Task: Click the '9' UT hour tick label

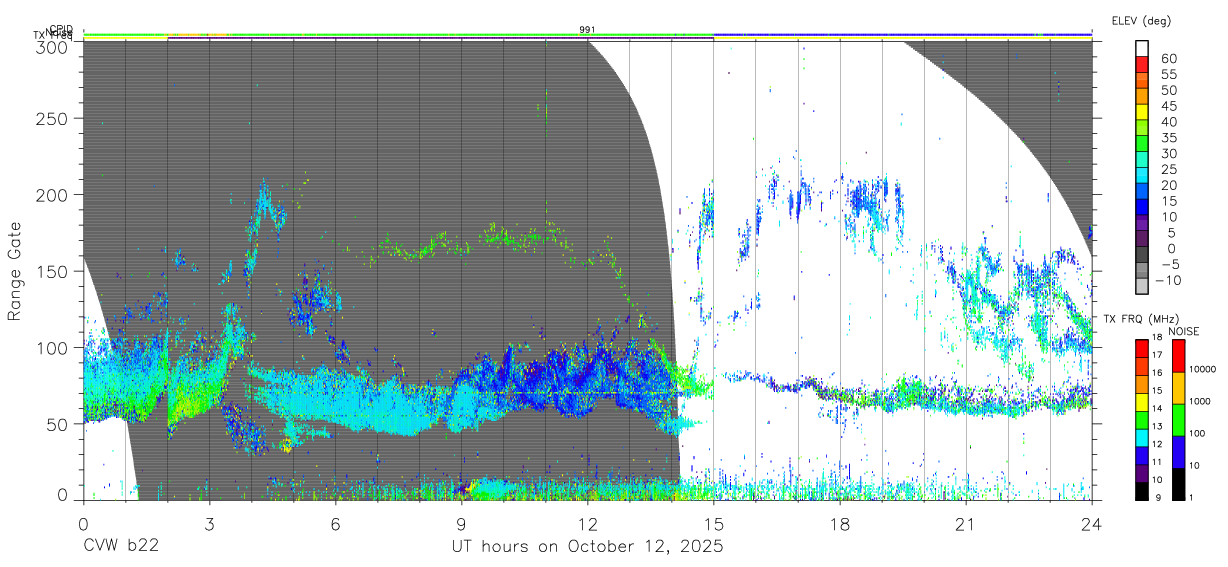Action: click(x=461, y=523)
